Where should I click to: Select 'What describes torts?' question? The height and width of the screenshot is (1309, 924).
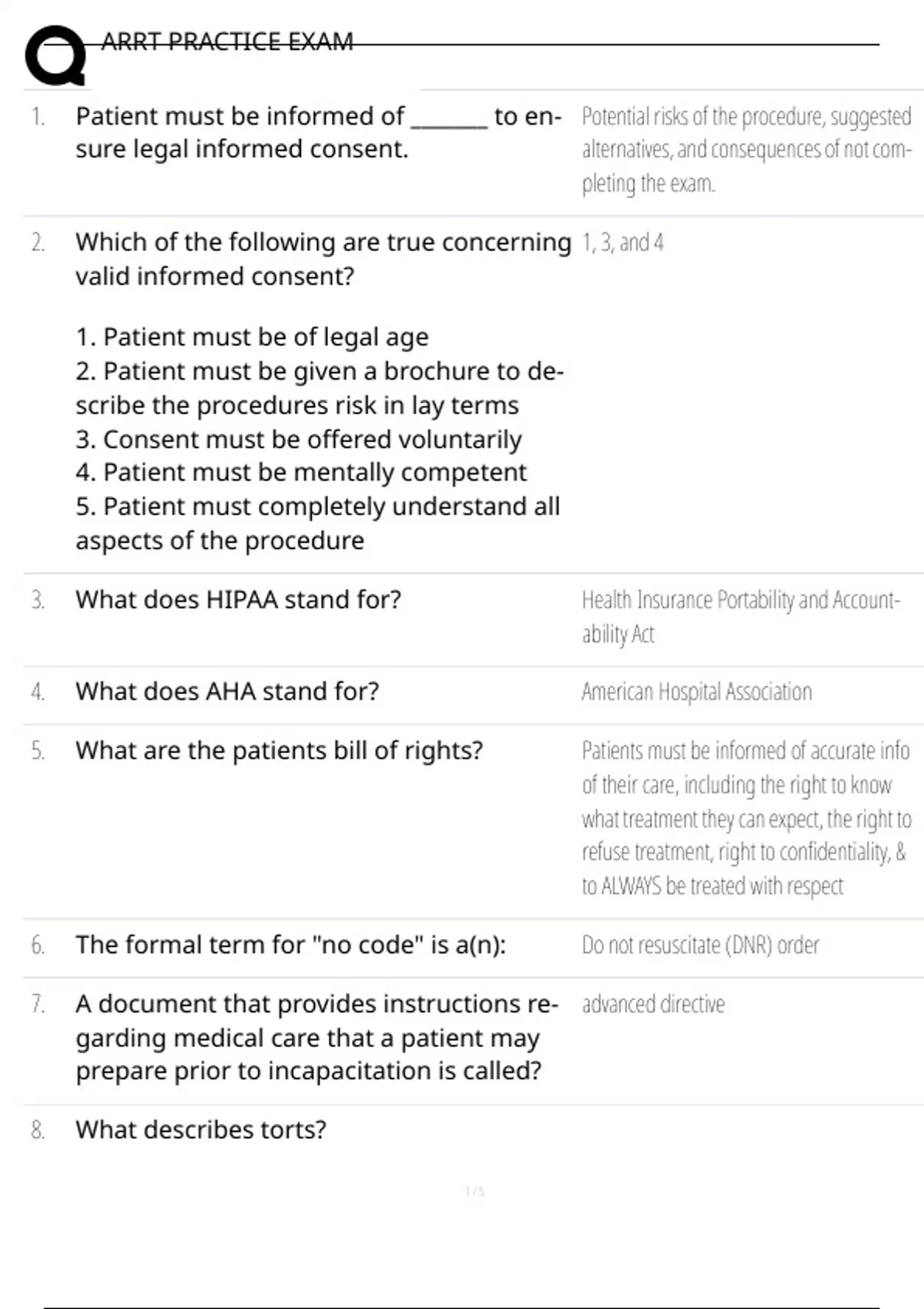pyautogui.click(x=201, y=1130)
